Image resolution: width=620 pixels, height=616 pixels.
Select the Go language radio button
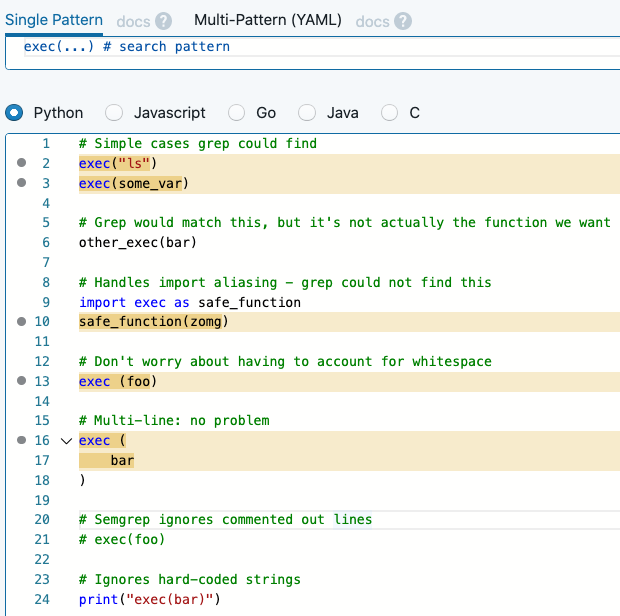(236, 113)
